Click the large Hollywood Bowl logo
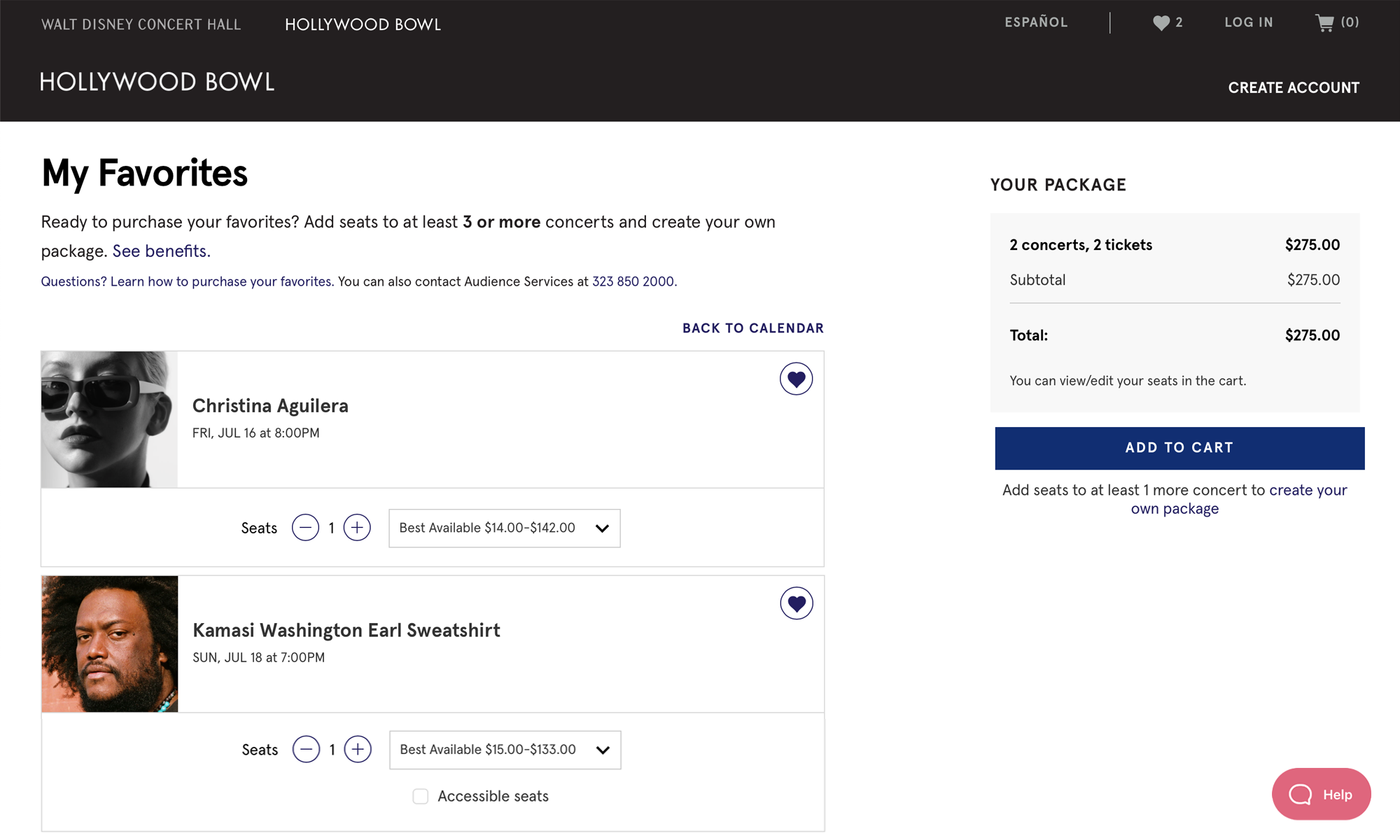Viewport: 1400px width, 840px height. point(157,82)
